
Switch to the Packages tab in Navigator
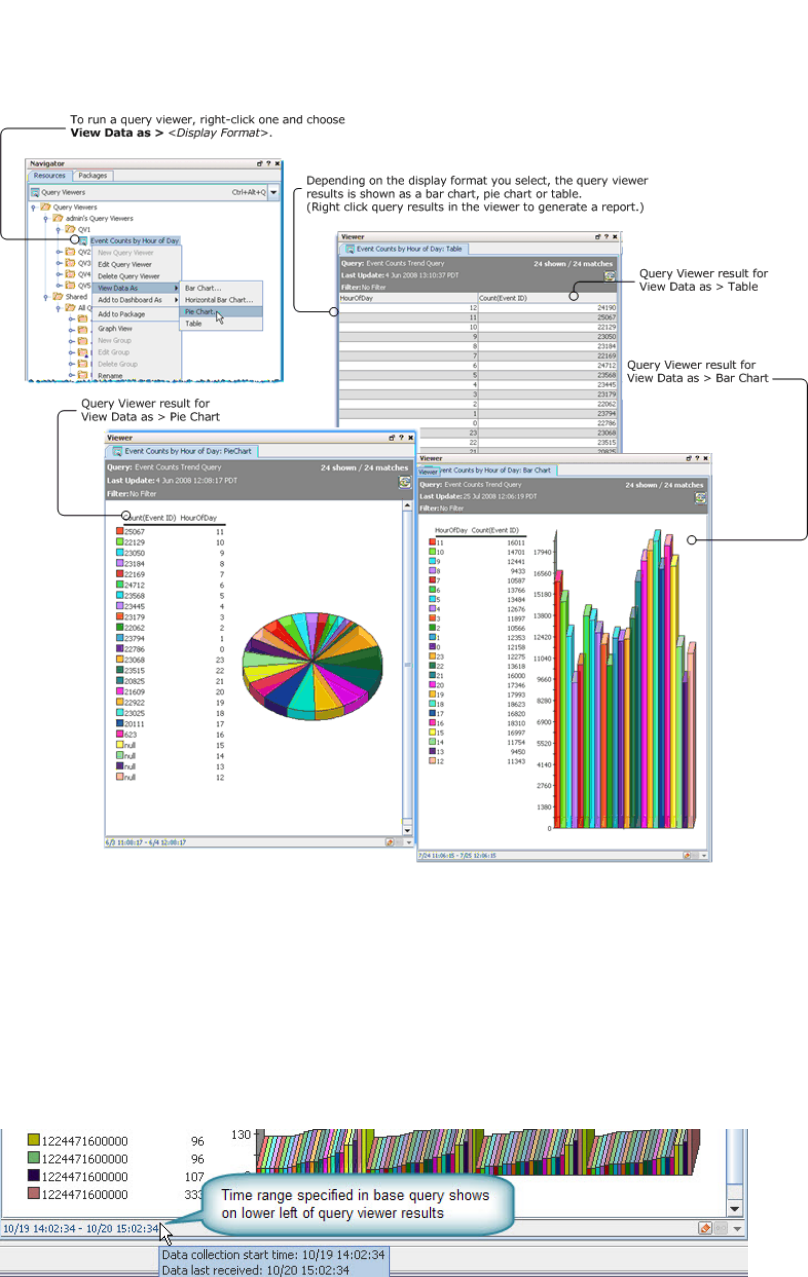93,175
